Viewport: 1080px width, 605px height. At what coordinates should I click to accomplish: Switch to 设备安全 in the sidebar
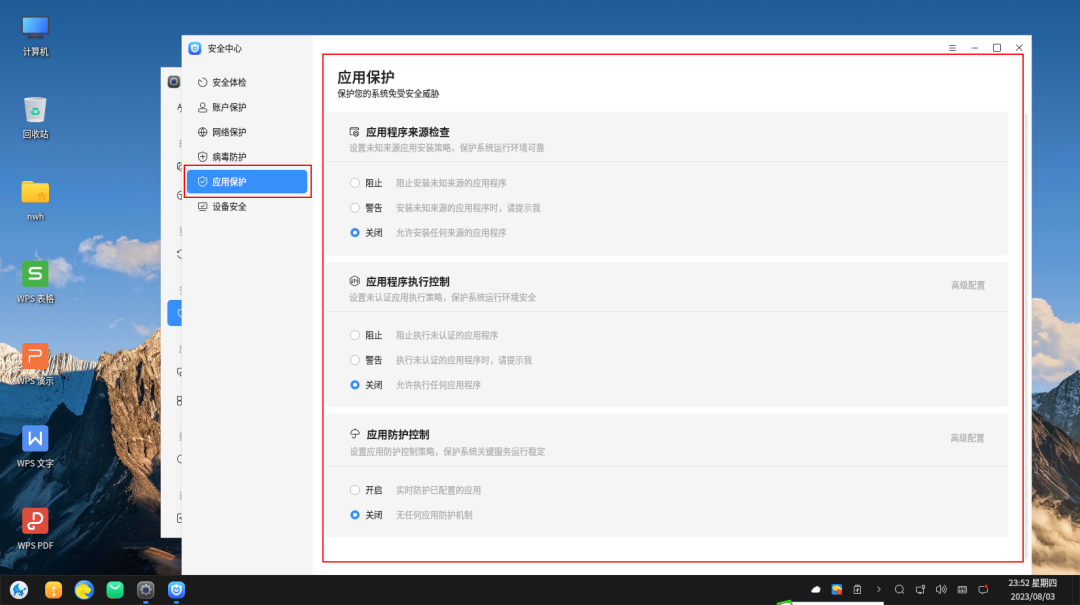coord(228,206)
